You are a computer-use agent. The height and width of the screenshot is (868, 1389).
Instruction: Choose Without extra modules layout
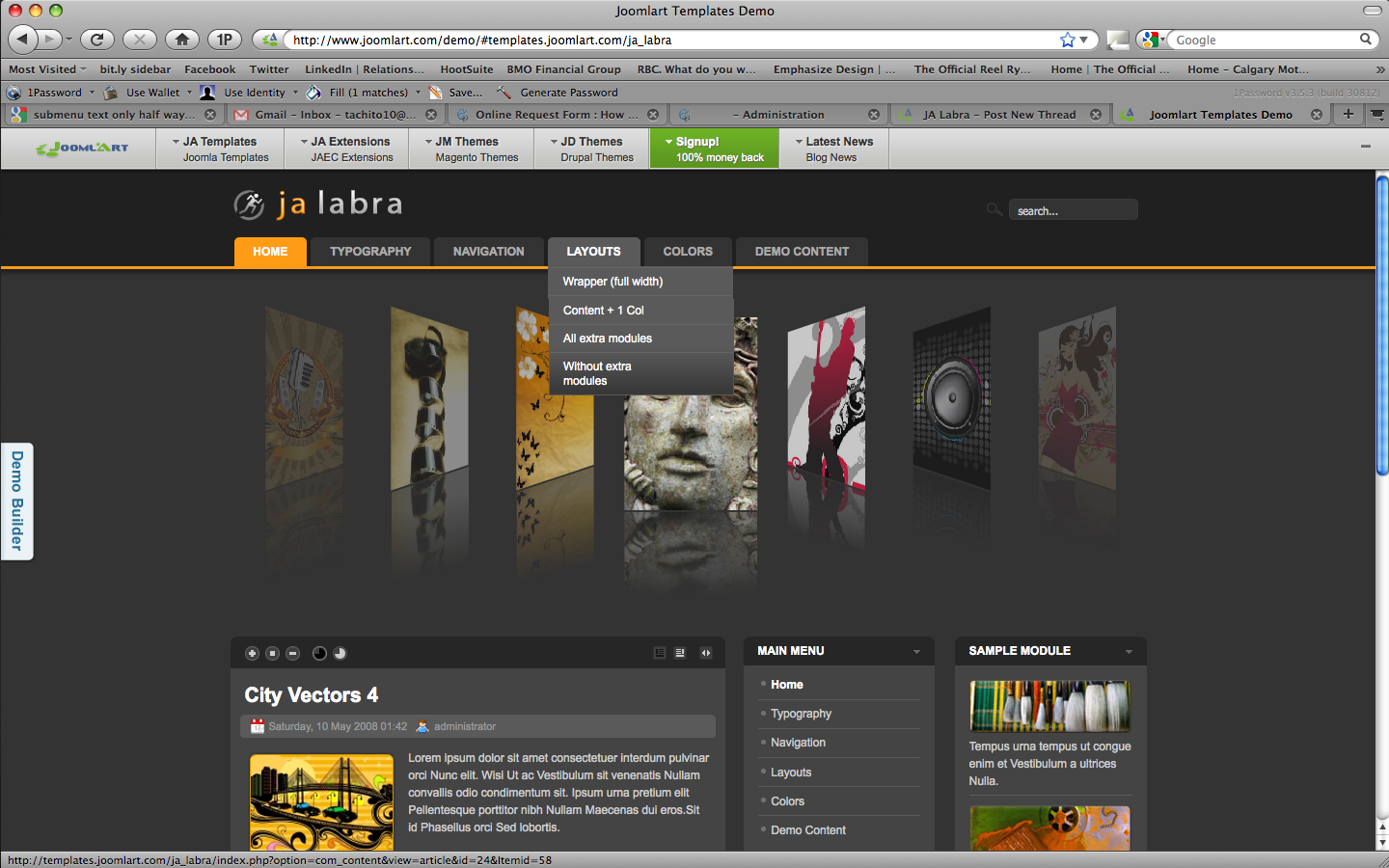pos(640,373)
